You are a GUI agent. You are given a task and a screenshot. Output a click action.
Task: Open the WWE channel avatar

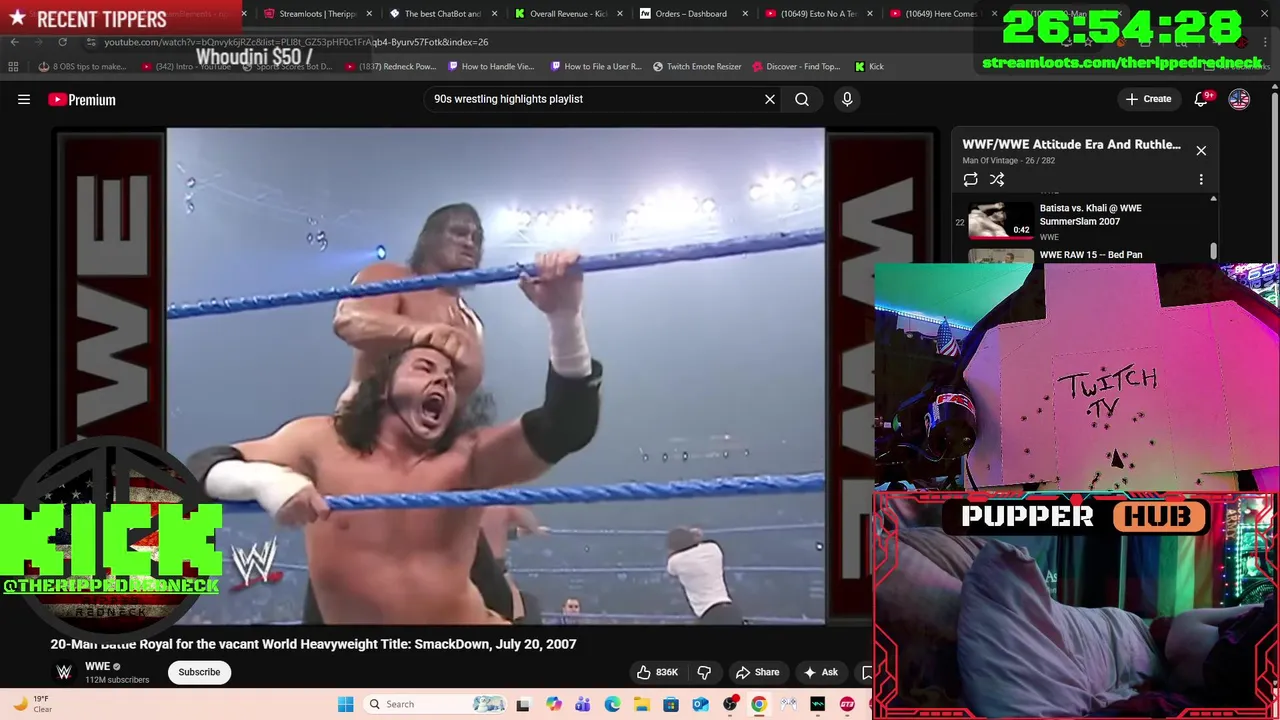(x=64, y=672)
